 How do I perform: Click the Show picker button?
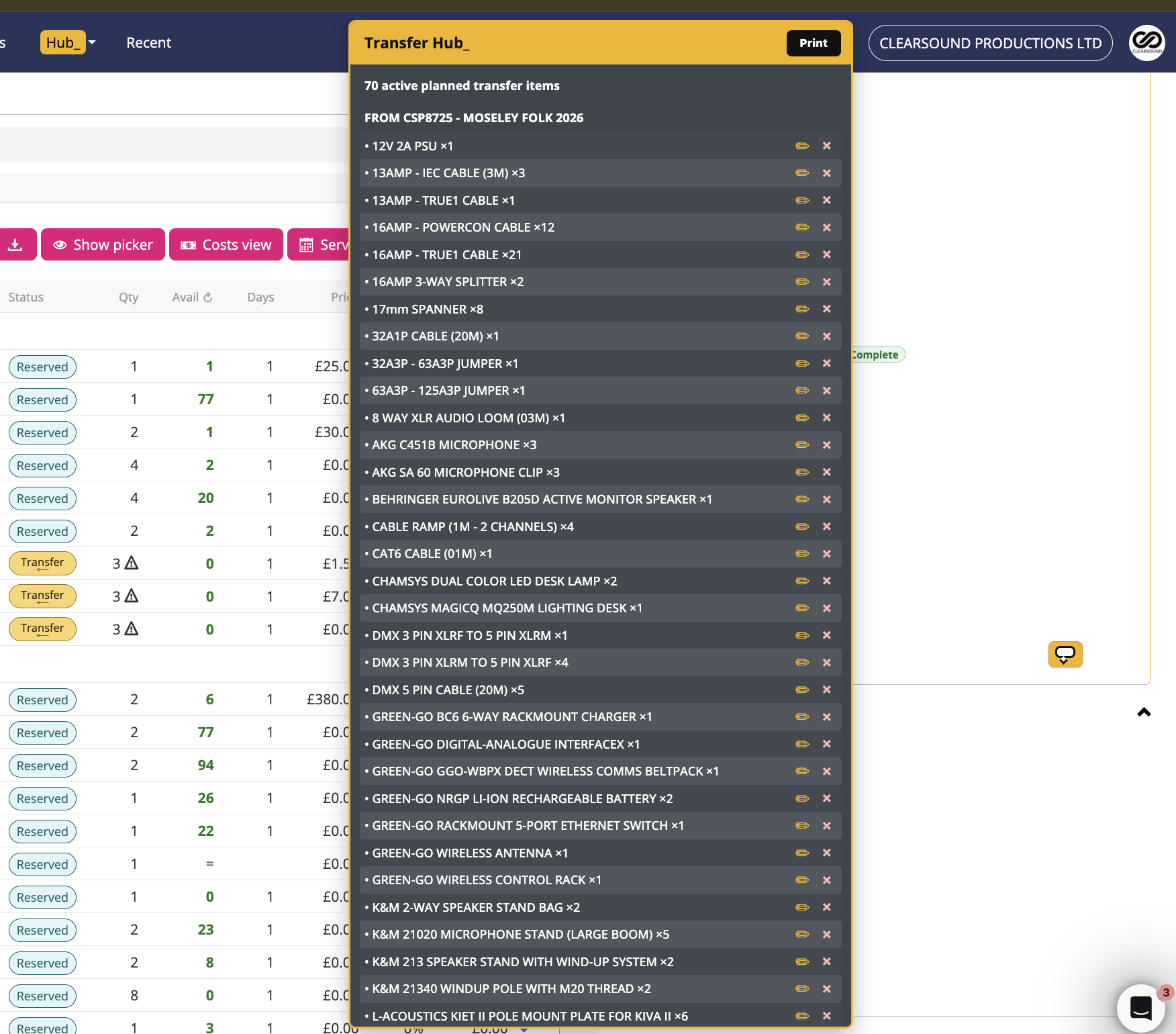pyautogui.click(x=103, y=244)
